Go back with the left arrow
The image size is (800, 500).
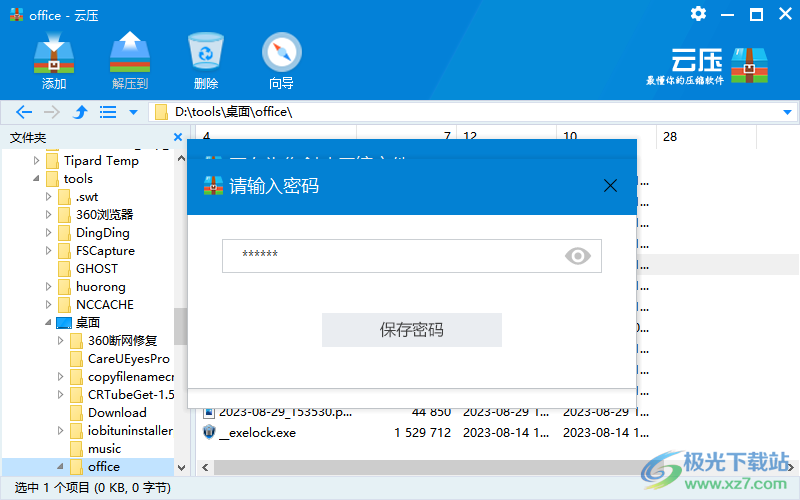tap(24, 112)
